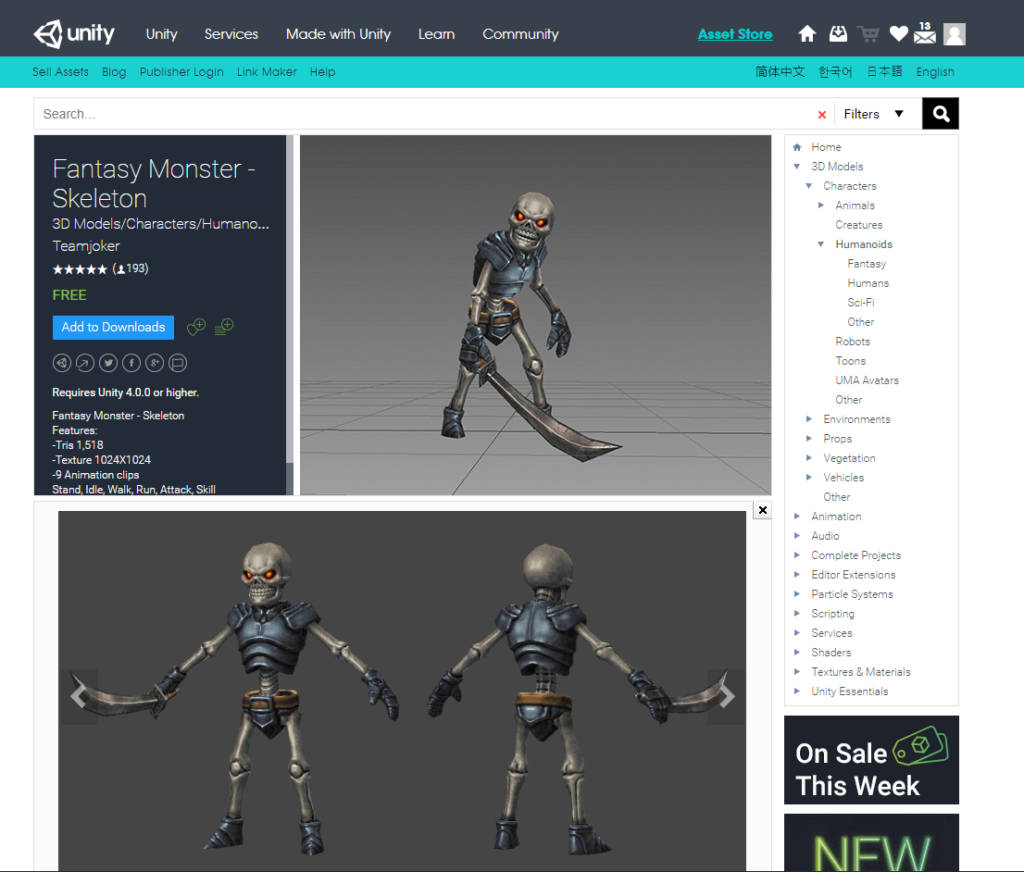Click the search magnifier button
The image size is (1024, 872).
click(x=940, y=114)
